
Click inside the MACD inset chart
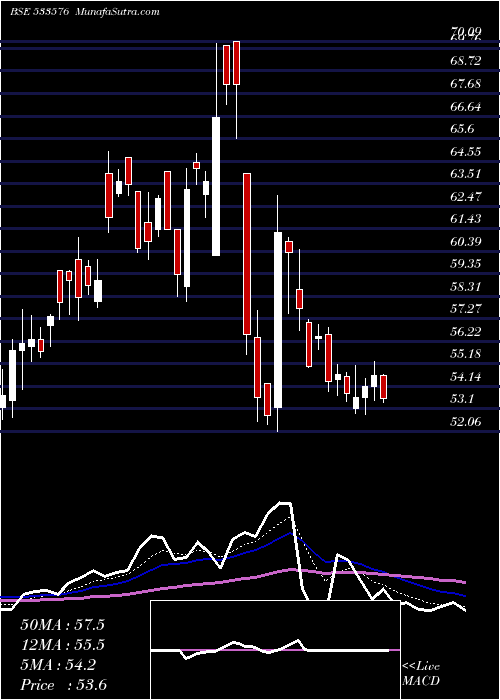[x=275, y=650]
